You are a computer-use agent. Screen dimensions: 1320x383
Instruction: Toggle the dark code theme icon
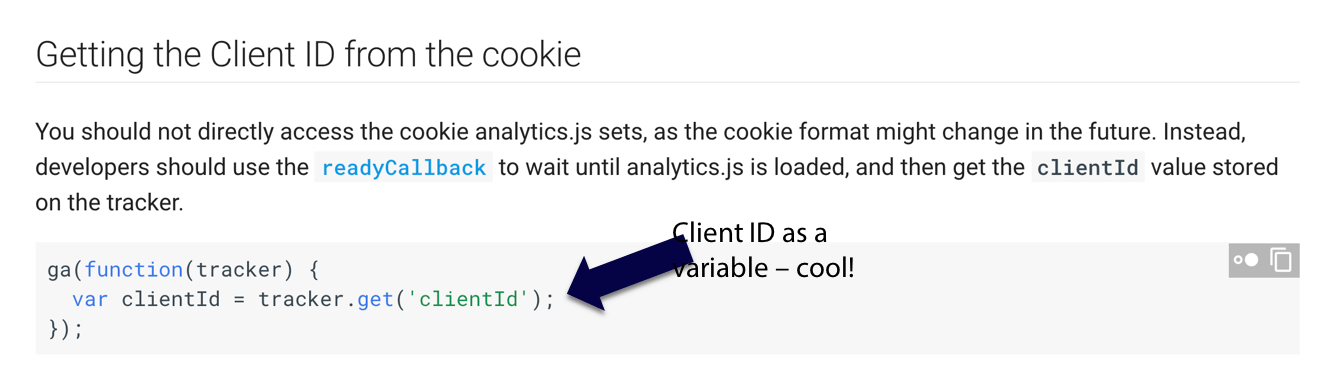click(1245, 260)
